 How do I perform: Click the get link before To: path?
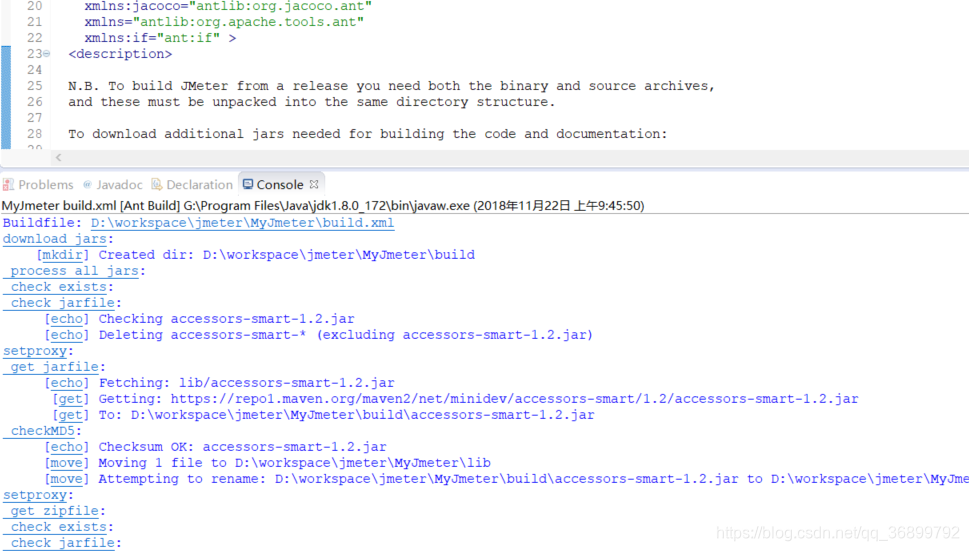tap(70, 416)
